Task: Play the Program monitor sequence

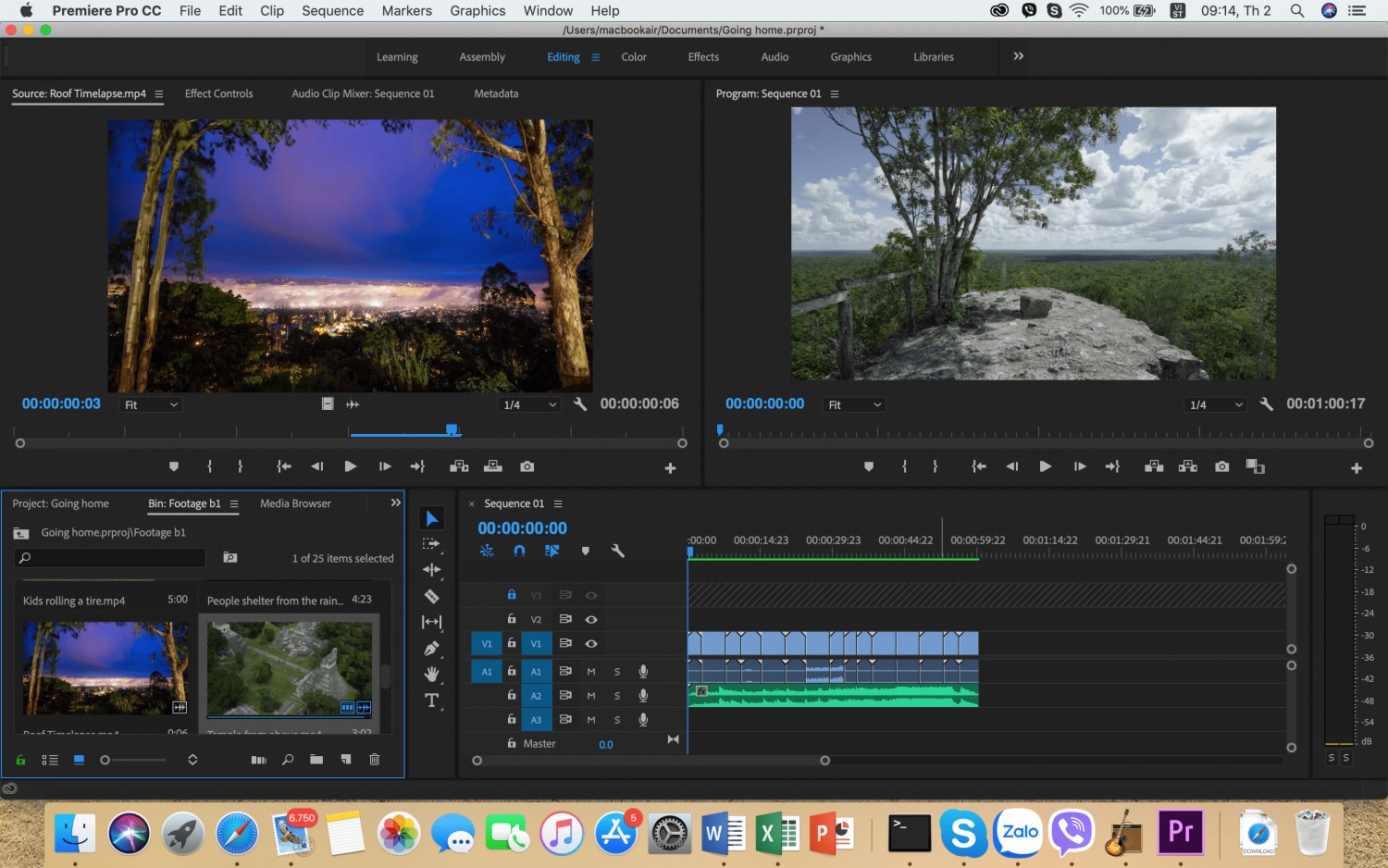Action: [1045, 466]
